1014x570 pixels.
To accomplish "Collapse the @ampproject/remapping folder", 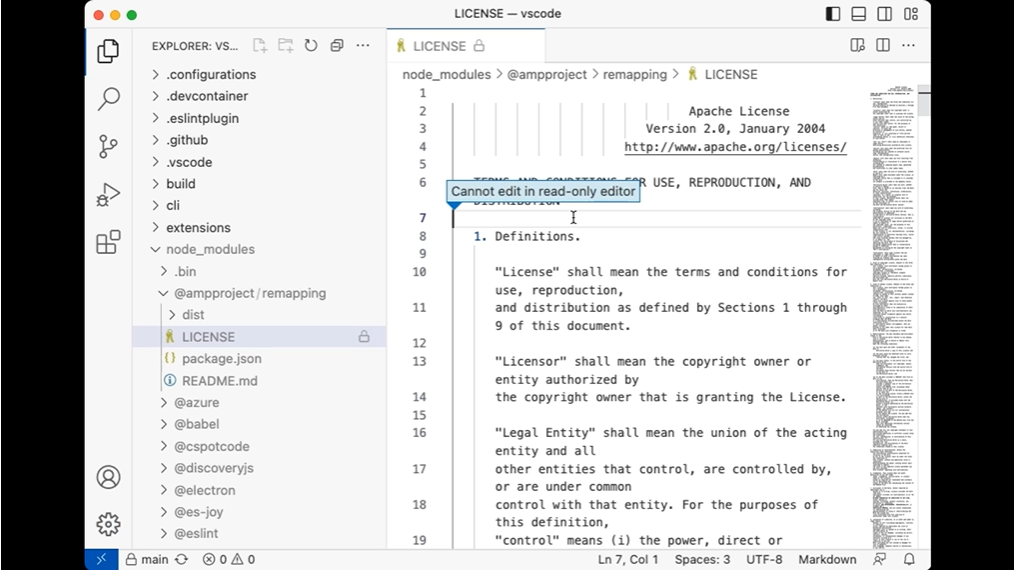I will 259,293.
